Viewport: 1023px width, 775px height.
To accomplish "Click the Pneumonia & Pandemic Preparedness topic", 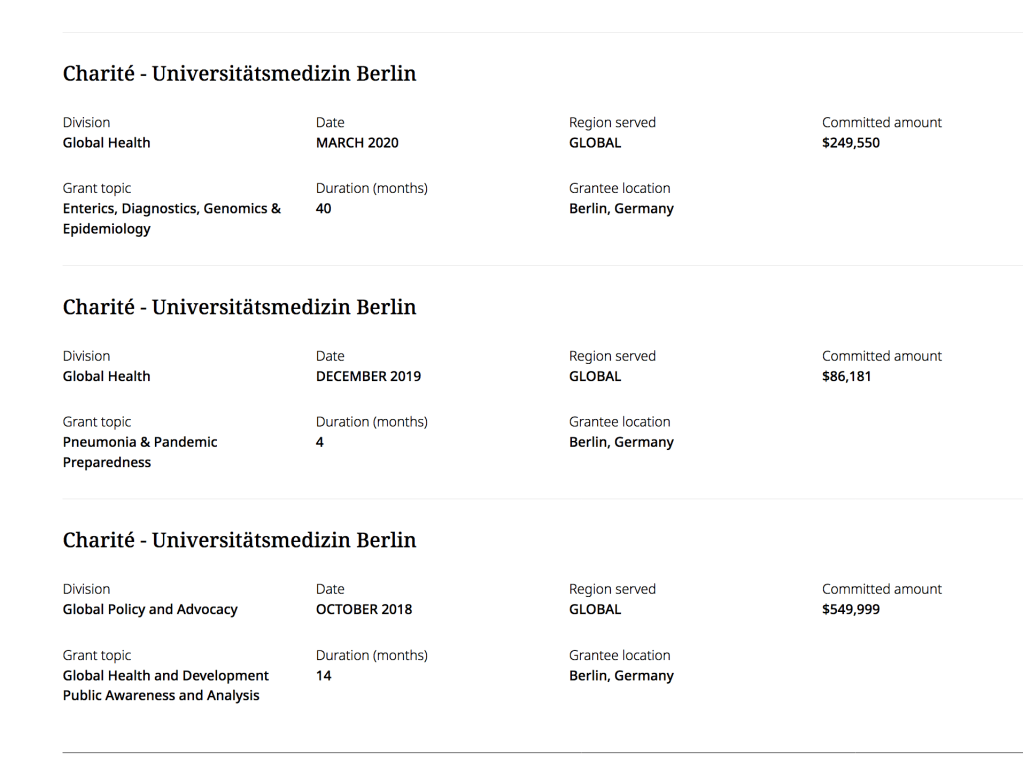I will pos(140,452).
